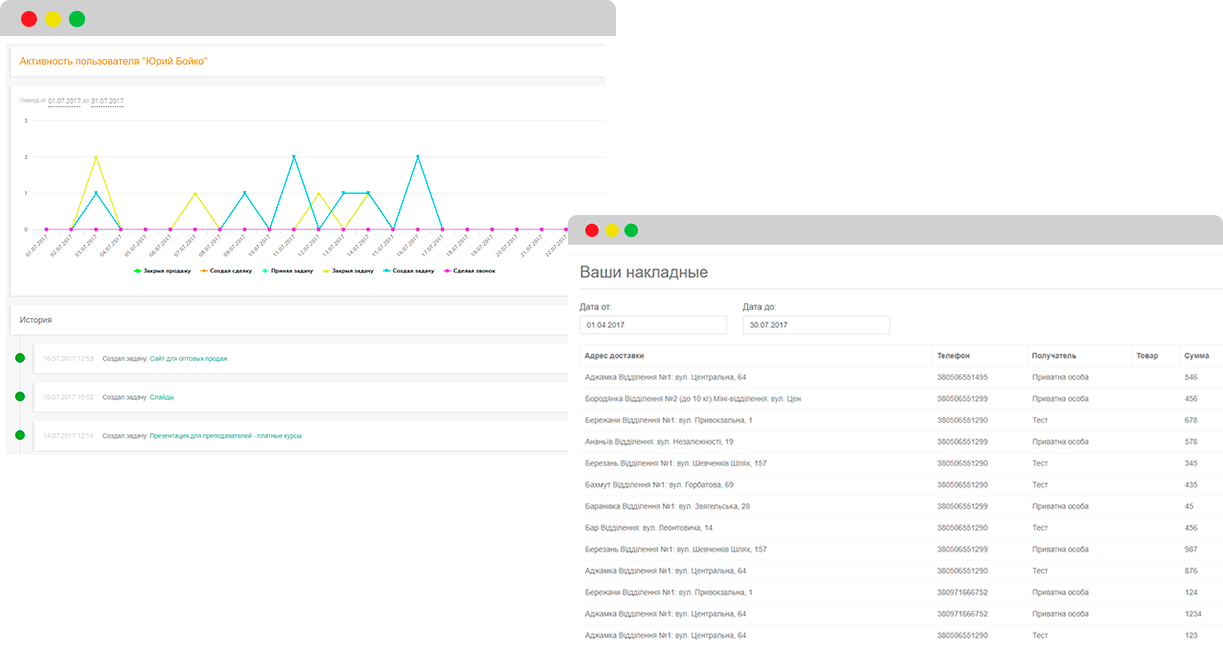Open the "Слайды" task link

(162, 397)
